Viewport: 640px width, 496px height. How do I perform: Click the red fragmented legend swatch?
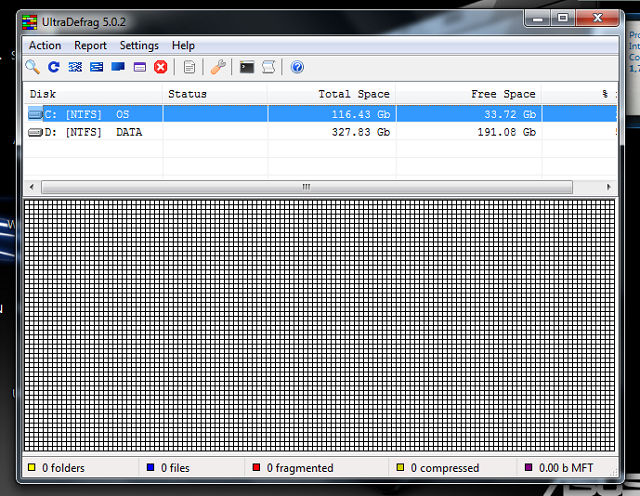click(256, 467)
